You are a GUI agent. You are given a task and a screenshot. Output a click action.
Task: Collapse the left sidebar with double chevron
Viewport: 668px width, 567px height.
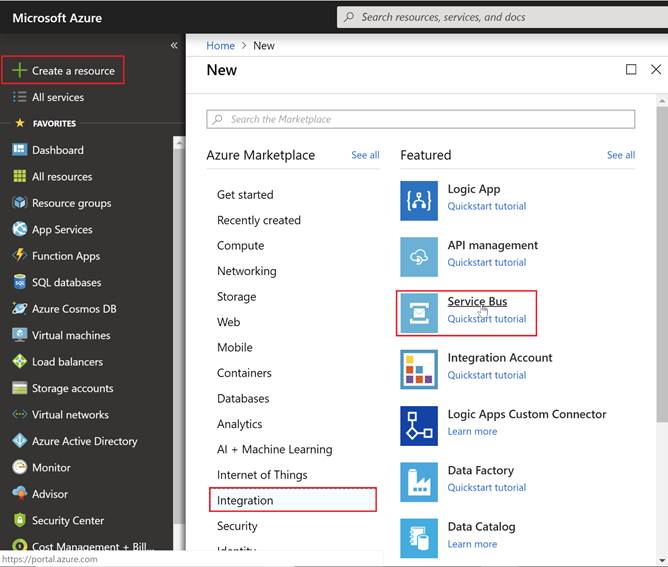174,45
